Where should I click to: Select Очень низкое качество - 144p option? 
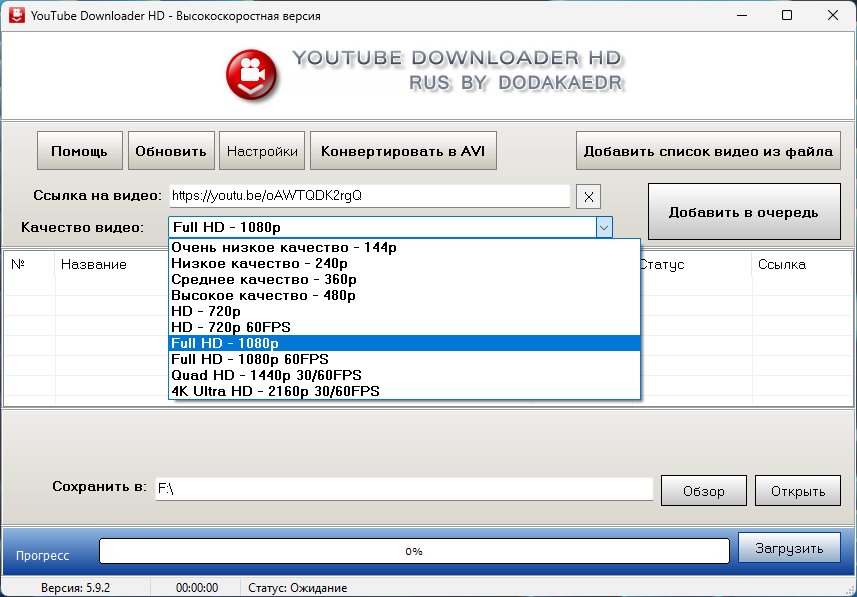[x=404, y=248]
